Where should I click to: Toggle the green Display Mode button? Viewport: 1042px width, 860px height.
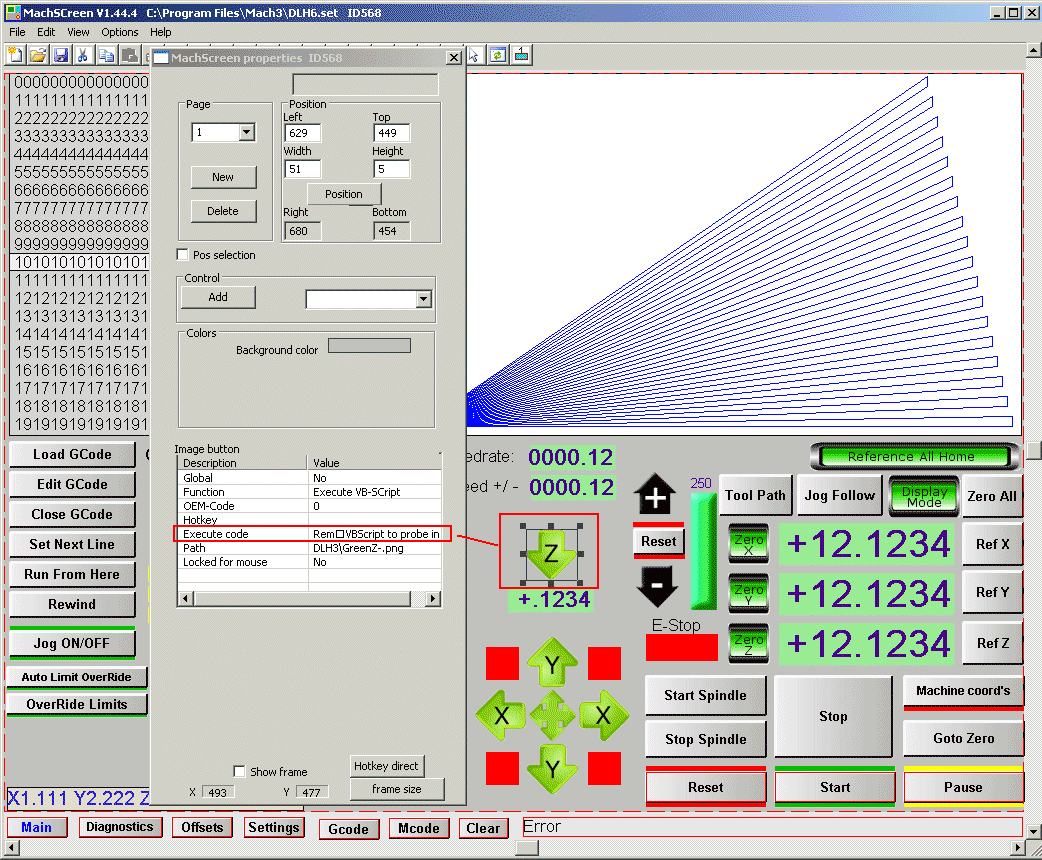point(923,496)
